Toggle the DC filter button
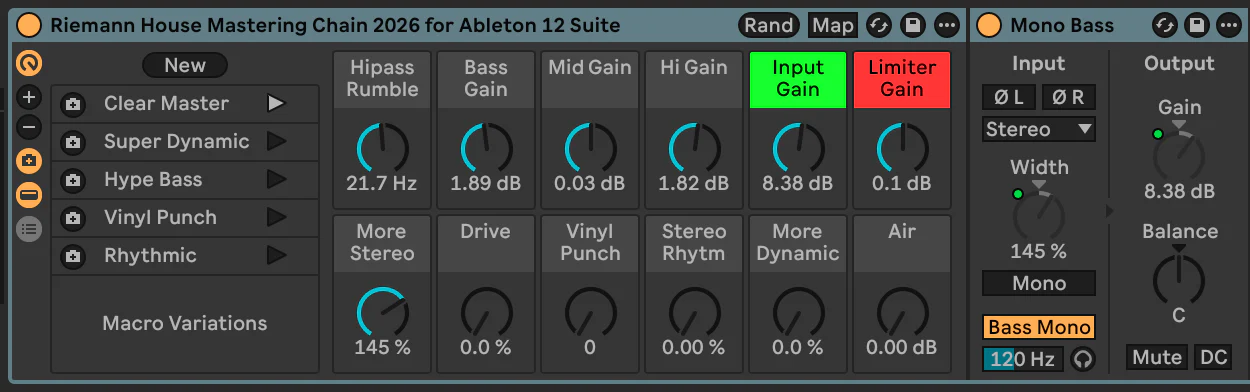The width and height of the screenshot is (1250, 392). [x=1213, y=357]
